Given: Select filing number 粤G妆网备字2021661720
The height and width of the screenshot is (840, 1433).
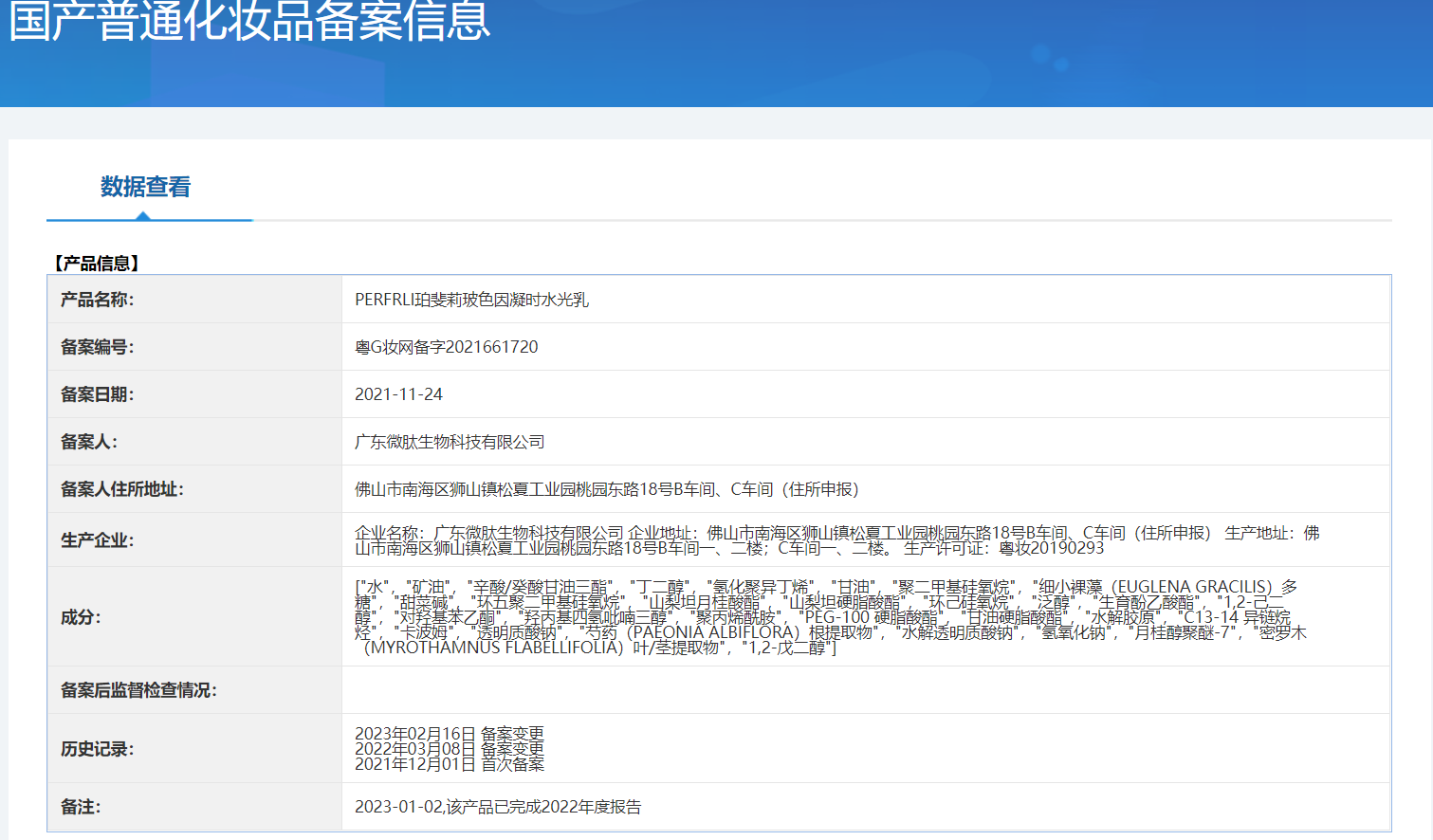Looking at the screenshot, I should coord(446,347).
